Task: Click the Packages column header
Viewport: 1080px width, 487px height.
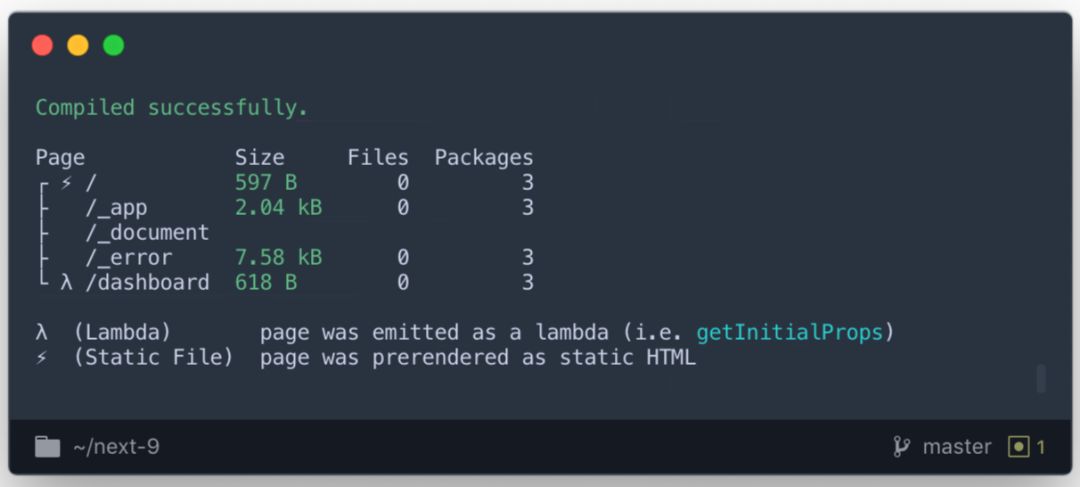Action: pyautogui.click(x=484, y=157)
